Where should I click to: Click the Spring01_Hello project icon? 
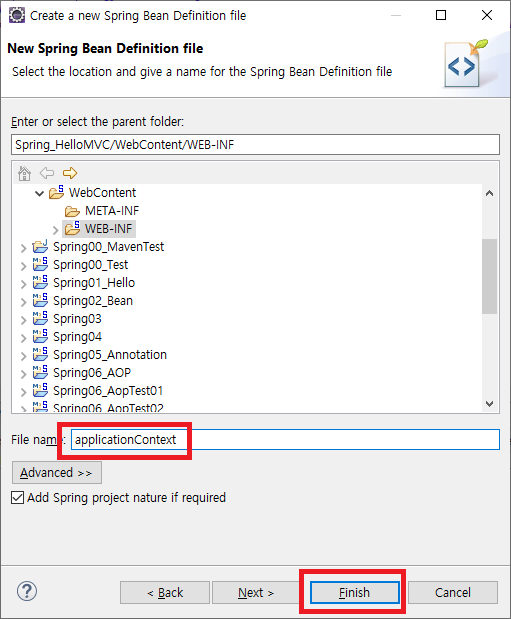40,283
